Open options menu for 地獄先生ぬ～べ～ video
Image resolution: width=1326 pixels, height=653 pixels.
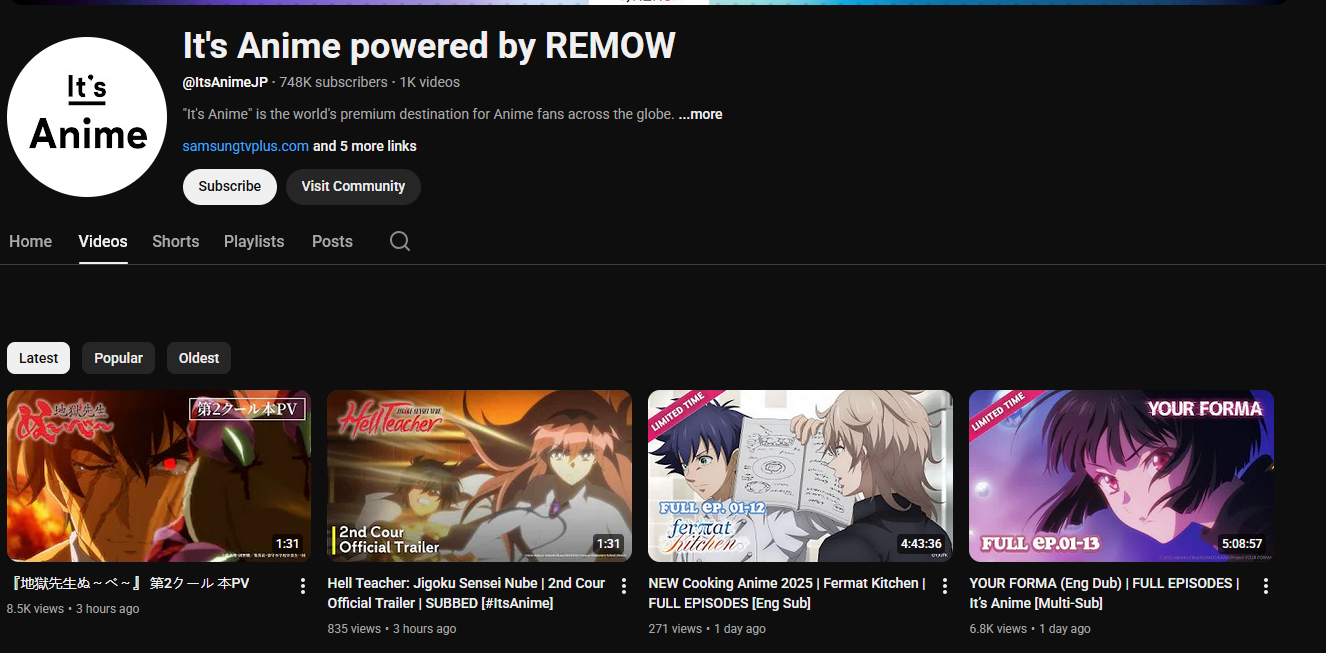pos(303,586)
